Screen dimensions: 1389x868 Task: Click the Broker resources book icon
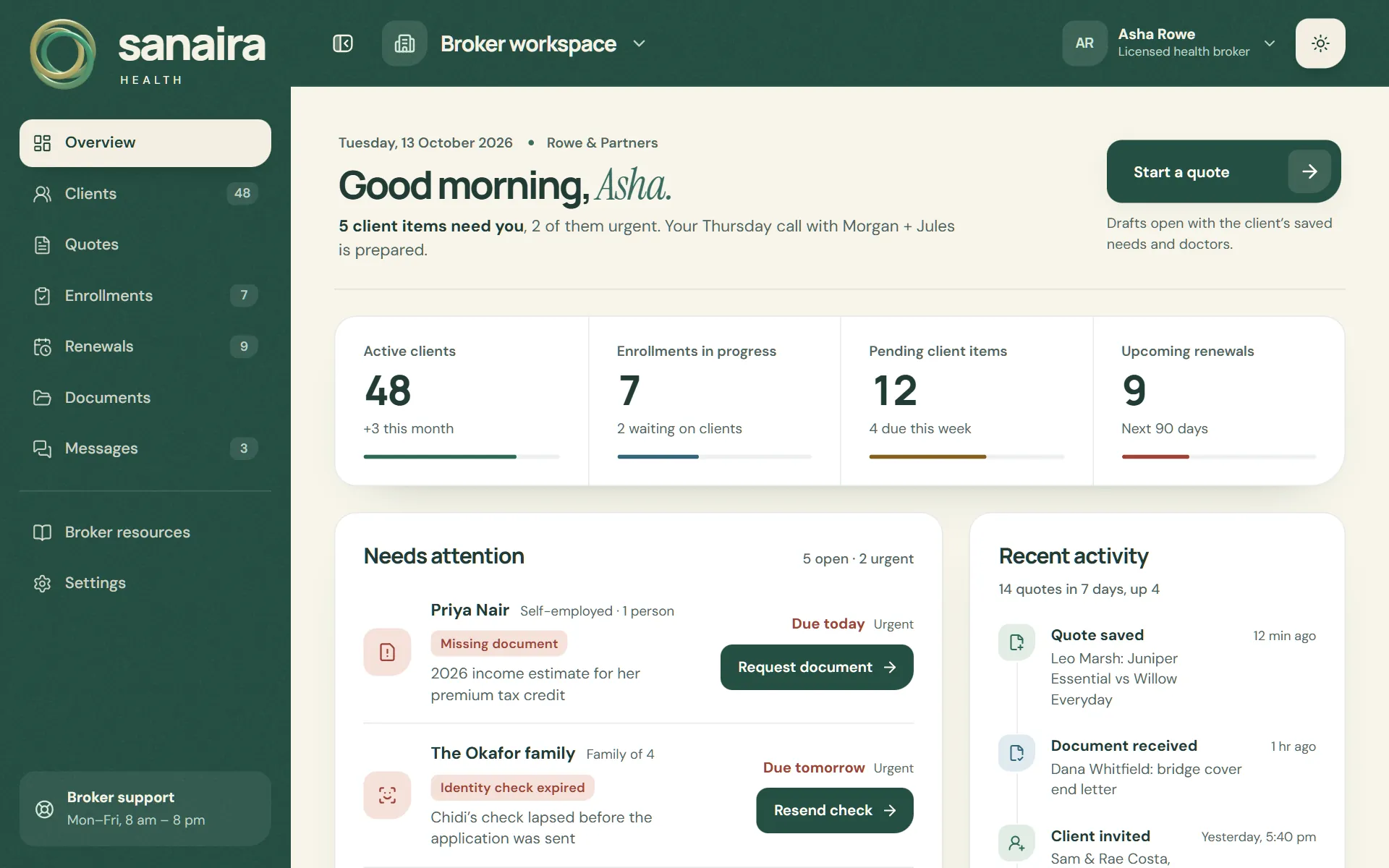[x=43, y=532]
